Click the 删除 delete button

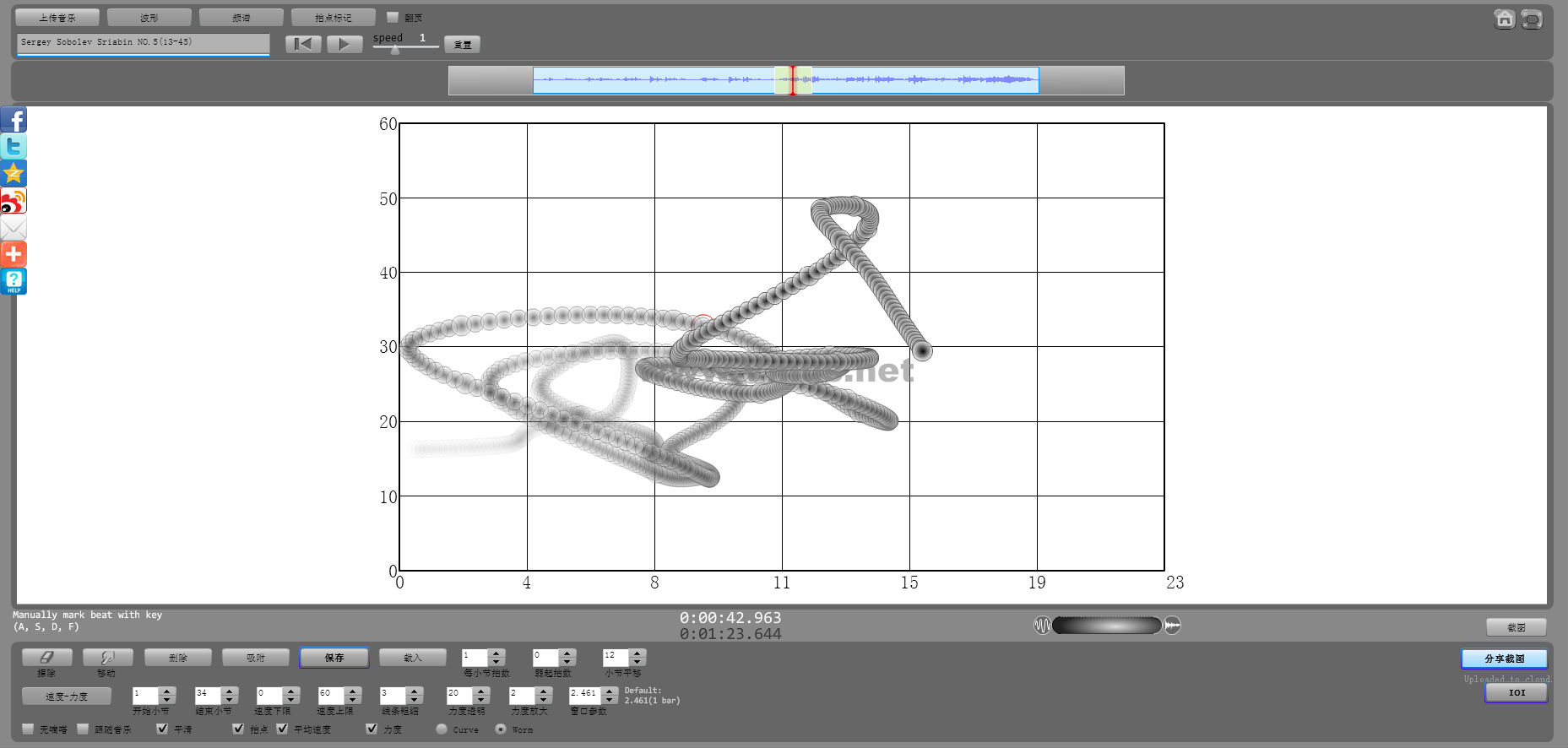click(178, 657)
